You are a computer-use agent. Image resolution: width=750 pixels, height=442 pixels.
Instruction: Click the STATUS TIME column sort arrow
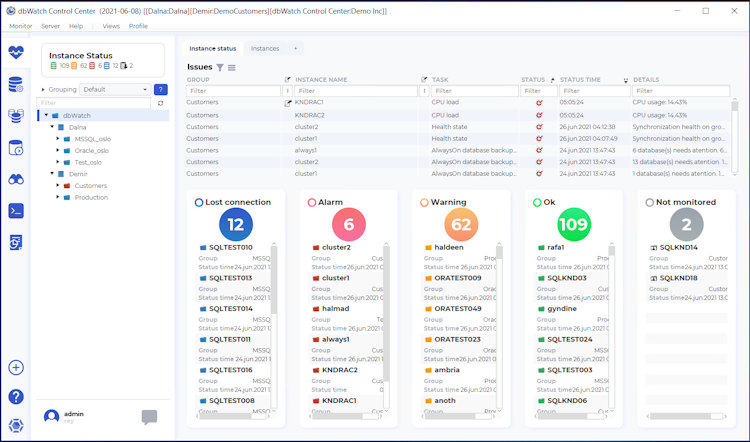626,80
